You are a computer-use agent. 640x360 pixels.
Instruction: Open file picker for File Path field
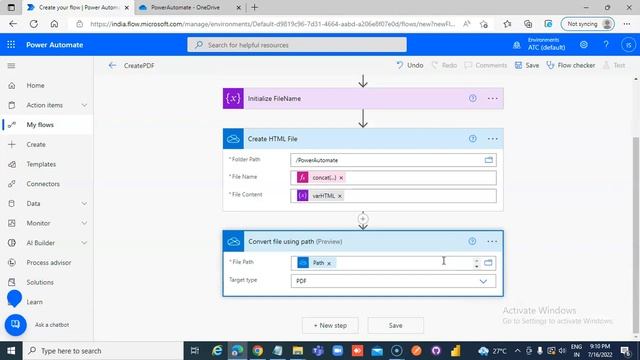click(x=488, y=263)
